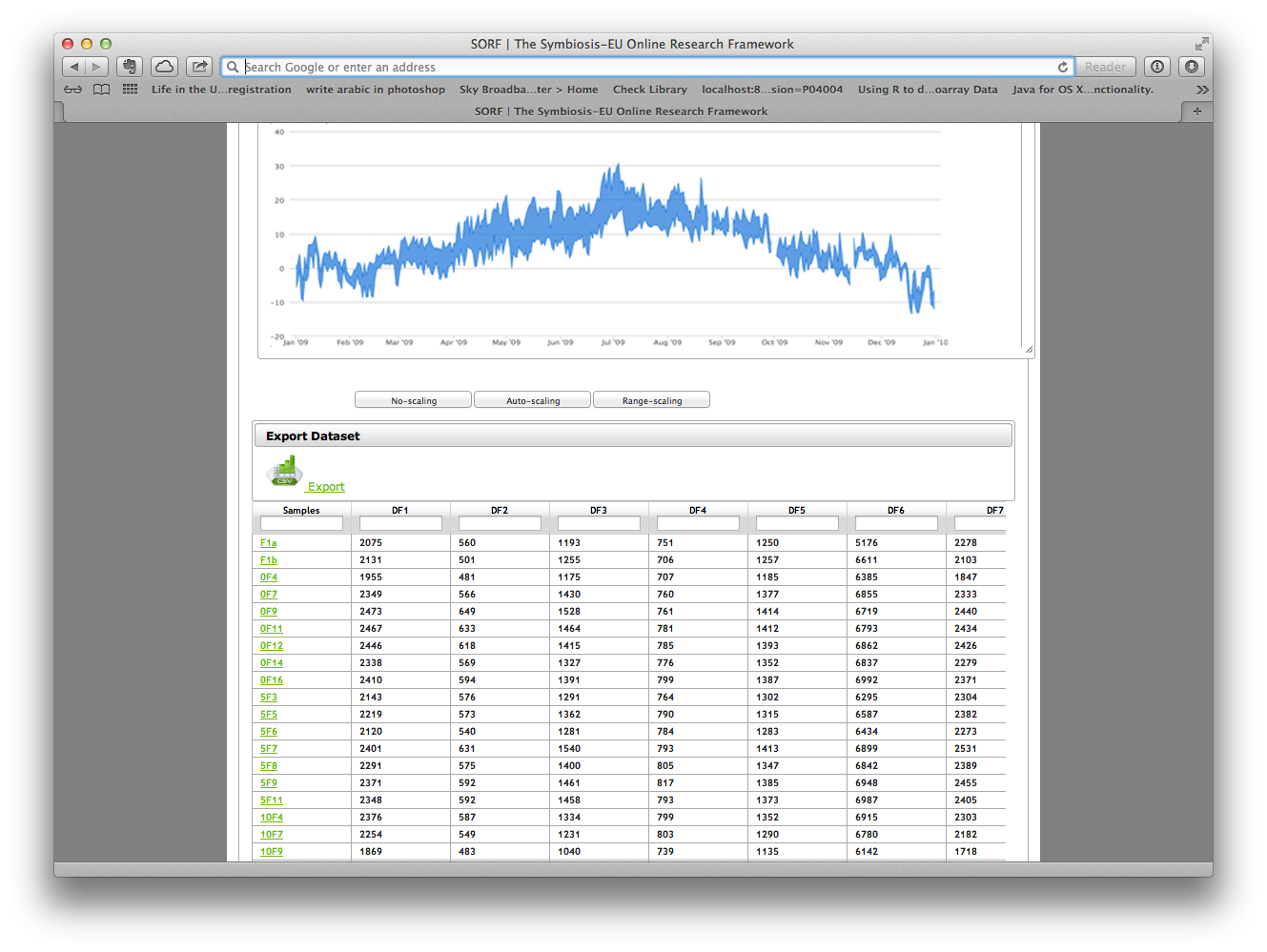The width and height of the screenshot is (1267, 952).
Task: Click the DF2 column filter field
Action: tap(500, 523)
